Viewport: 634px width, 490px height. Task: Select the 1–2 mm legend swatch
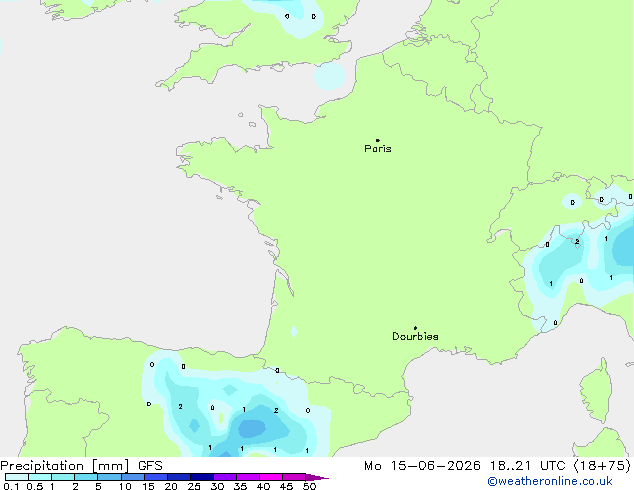click(x=63, y=477)
